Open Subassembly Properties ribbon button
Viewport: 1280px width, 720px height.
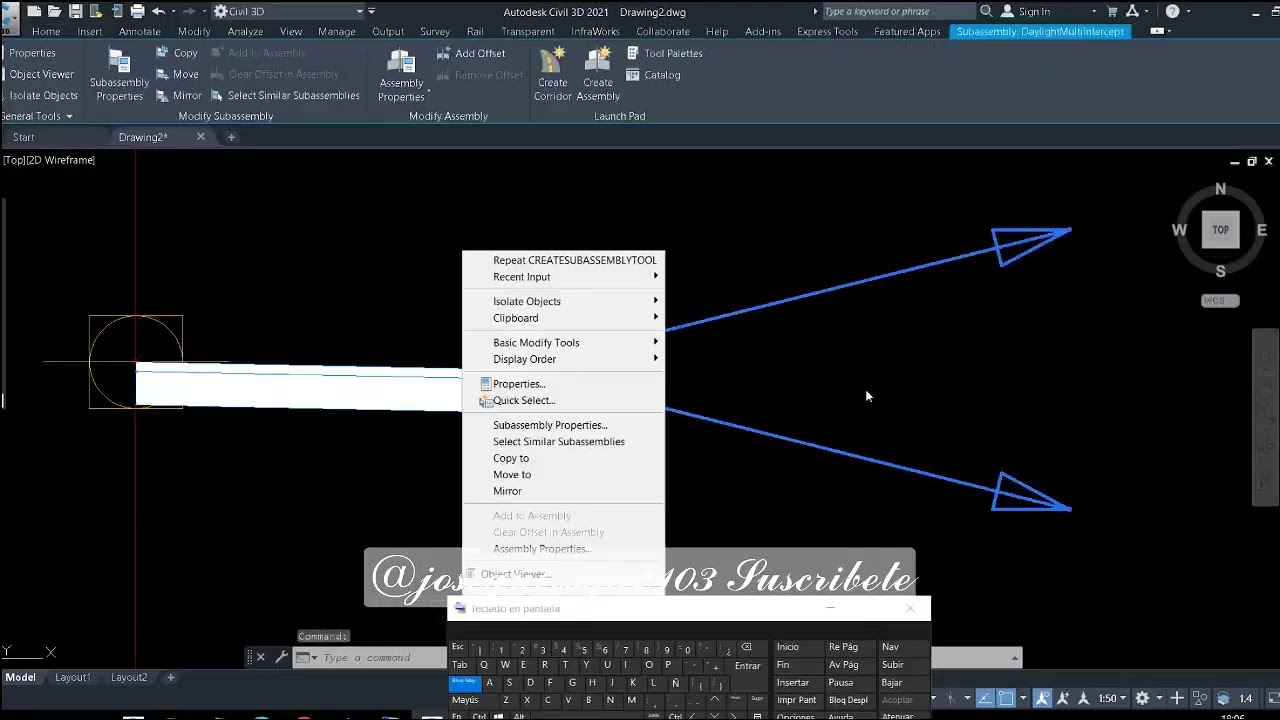[x=119, y=75]
